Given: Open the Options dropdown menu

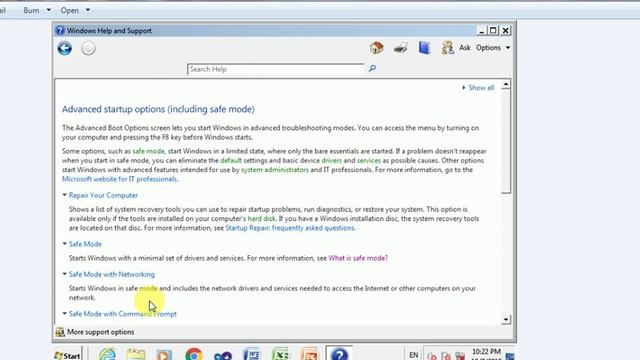Looking at the screenshot, I should [493, 48].
